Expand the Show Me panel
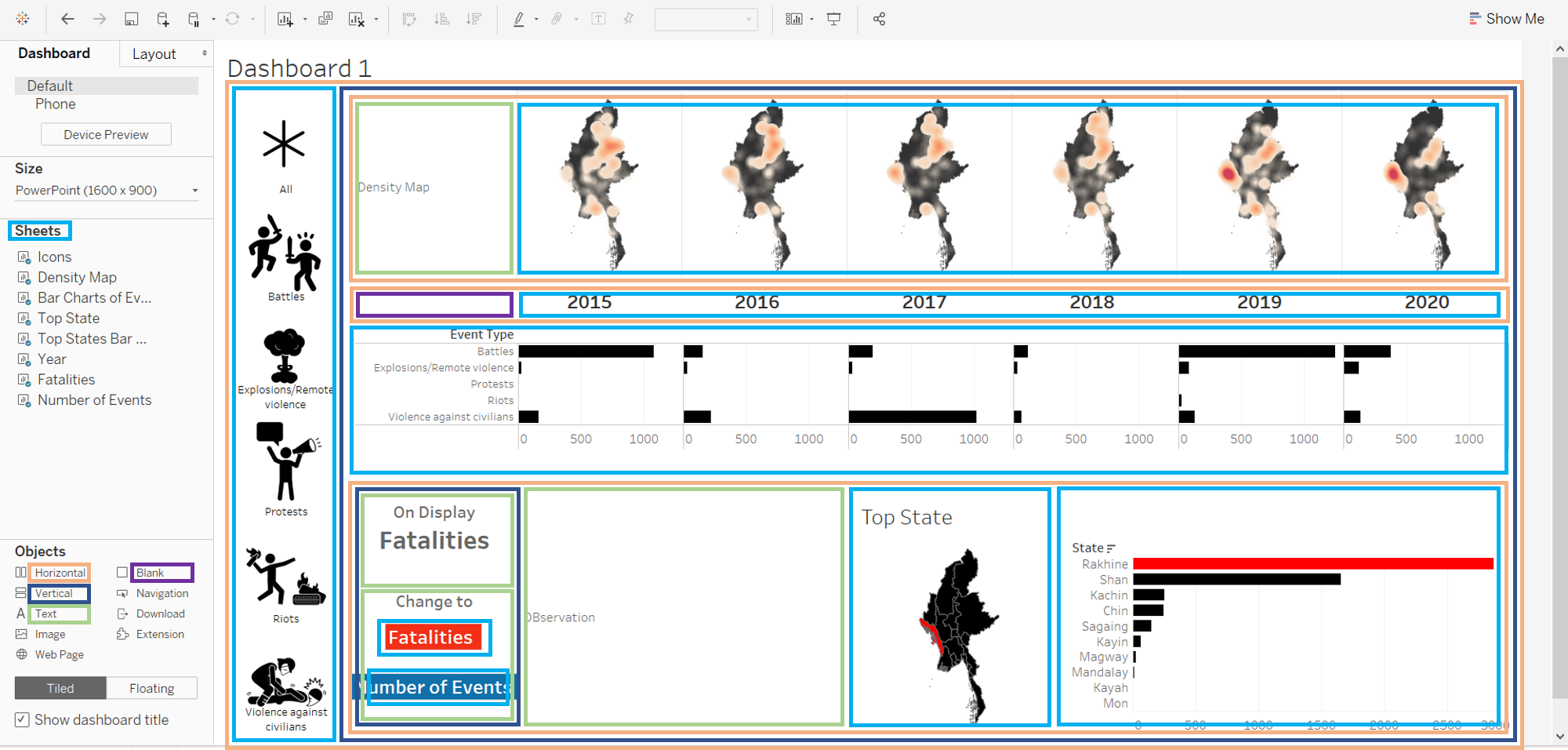Screen dimensions: 1568x750 [1506, 19]
